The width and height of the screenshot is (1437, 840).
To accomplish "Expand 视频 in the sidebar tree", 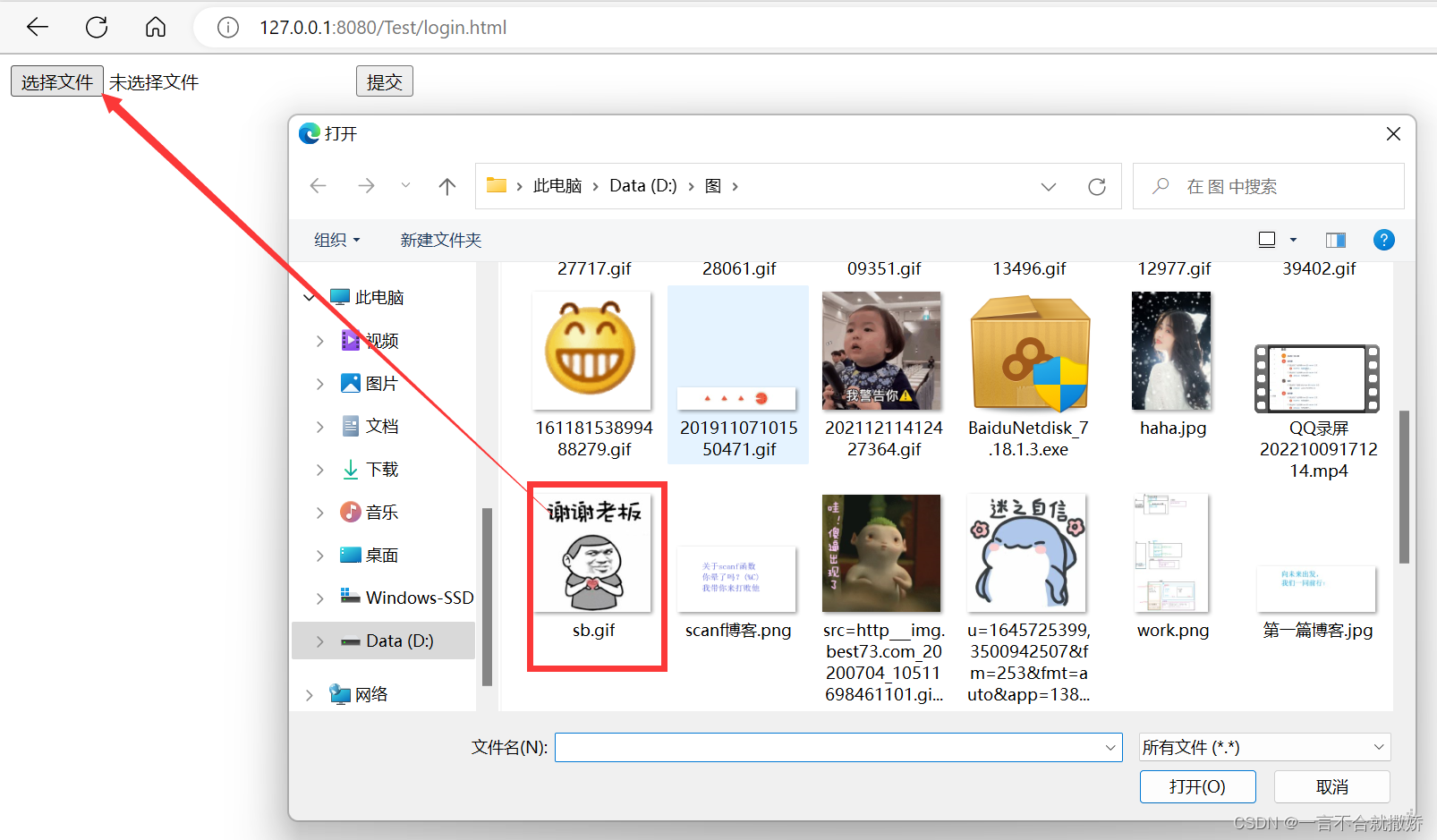I will [319, 340].
